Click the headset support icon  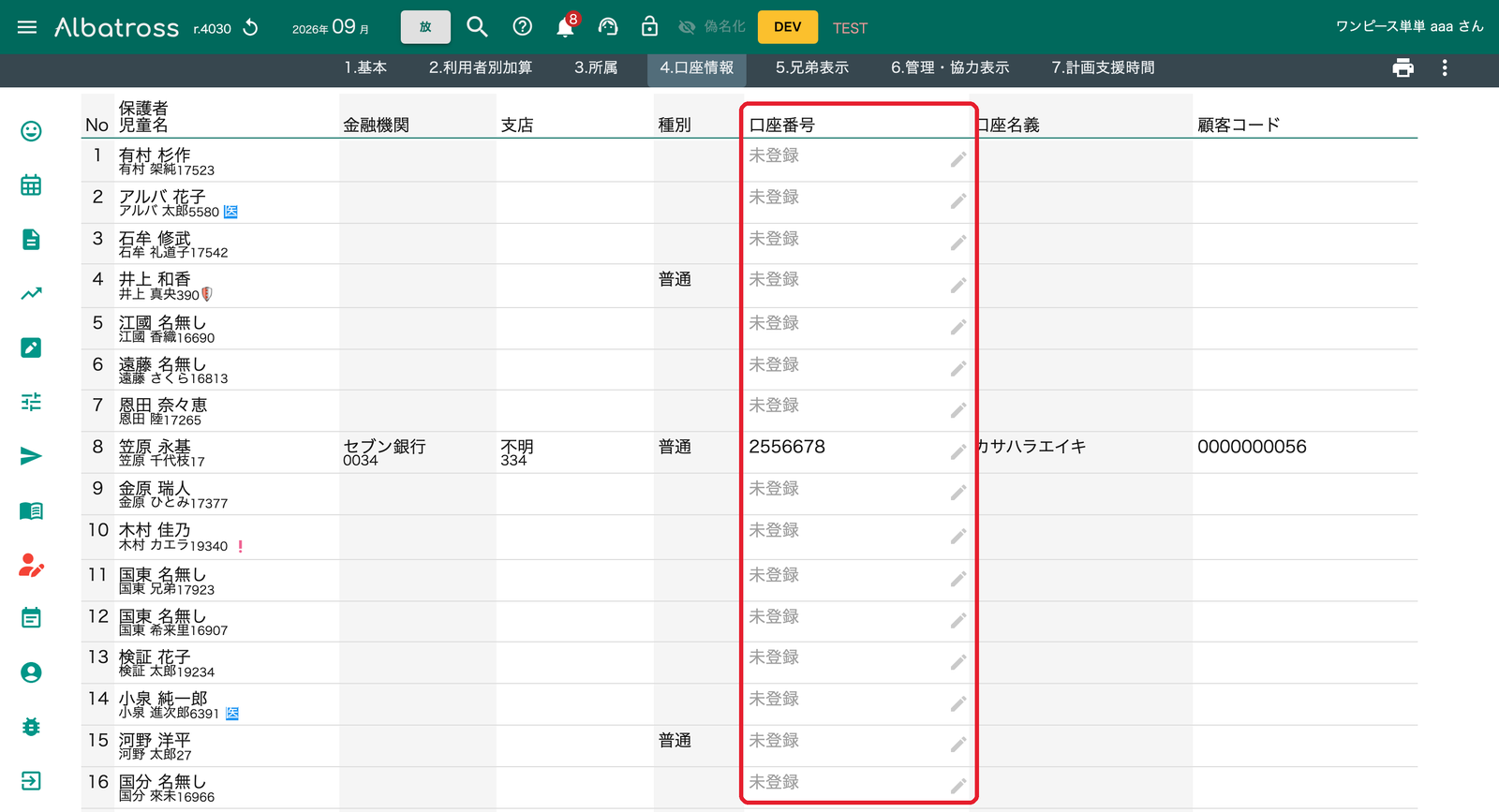point(608,27)
